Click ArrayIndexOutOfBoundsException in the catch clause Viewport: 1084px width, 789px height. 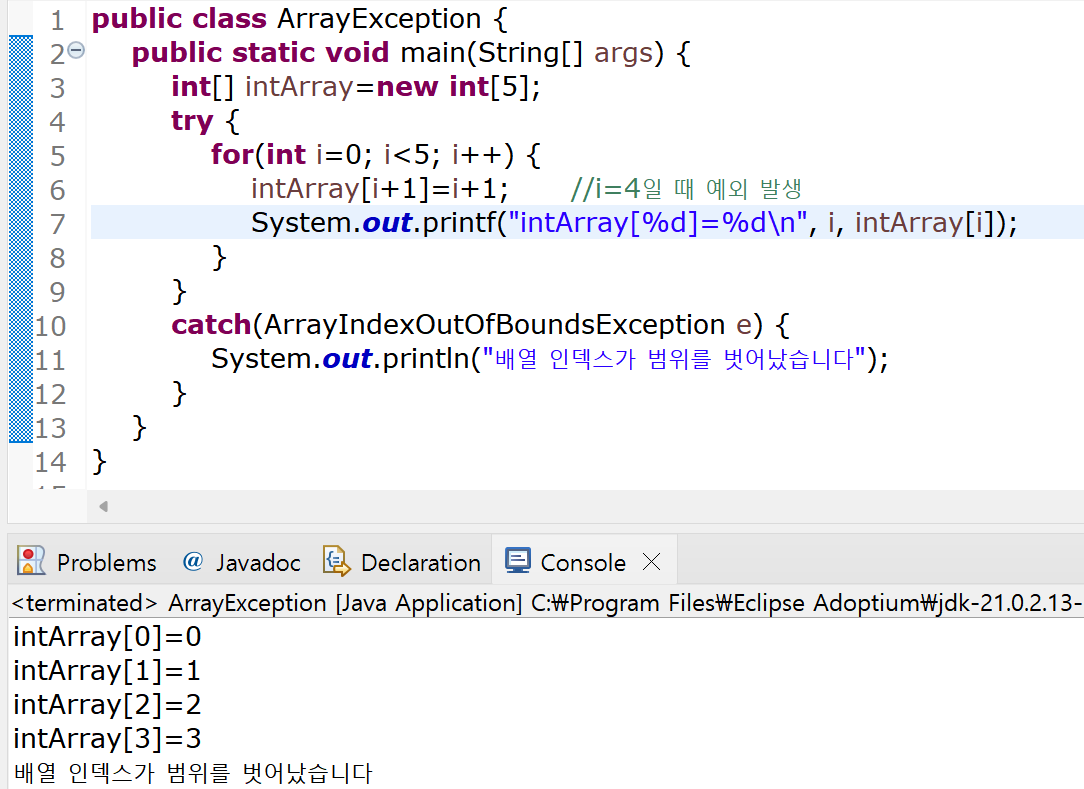[x=494, y=324]
